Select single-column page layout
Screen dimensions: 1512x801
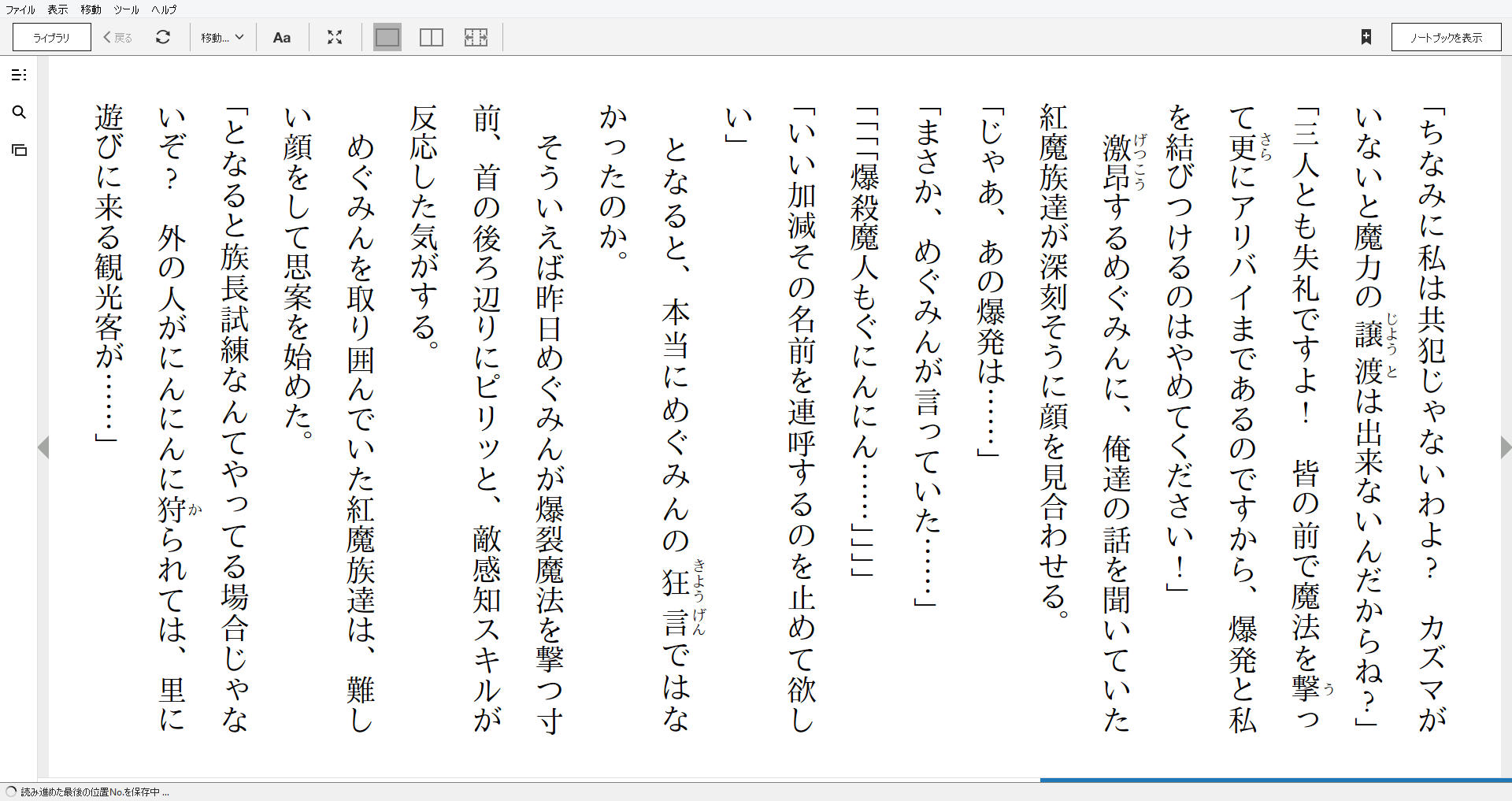point(387,37)
